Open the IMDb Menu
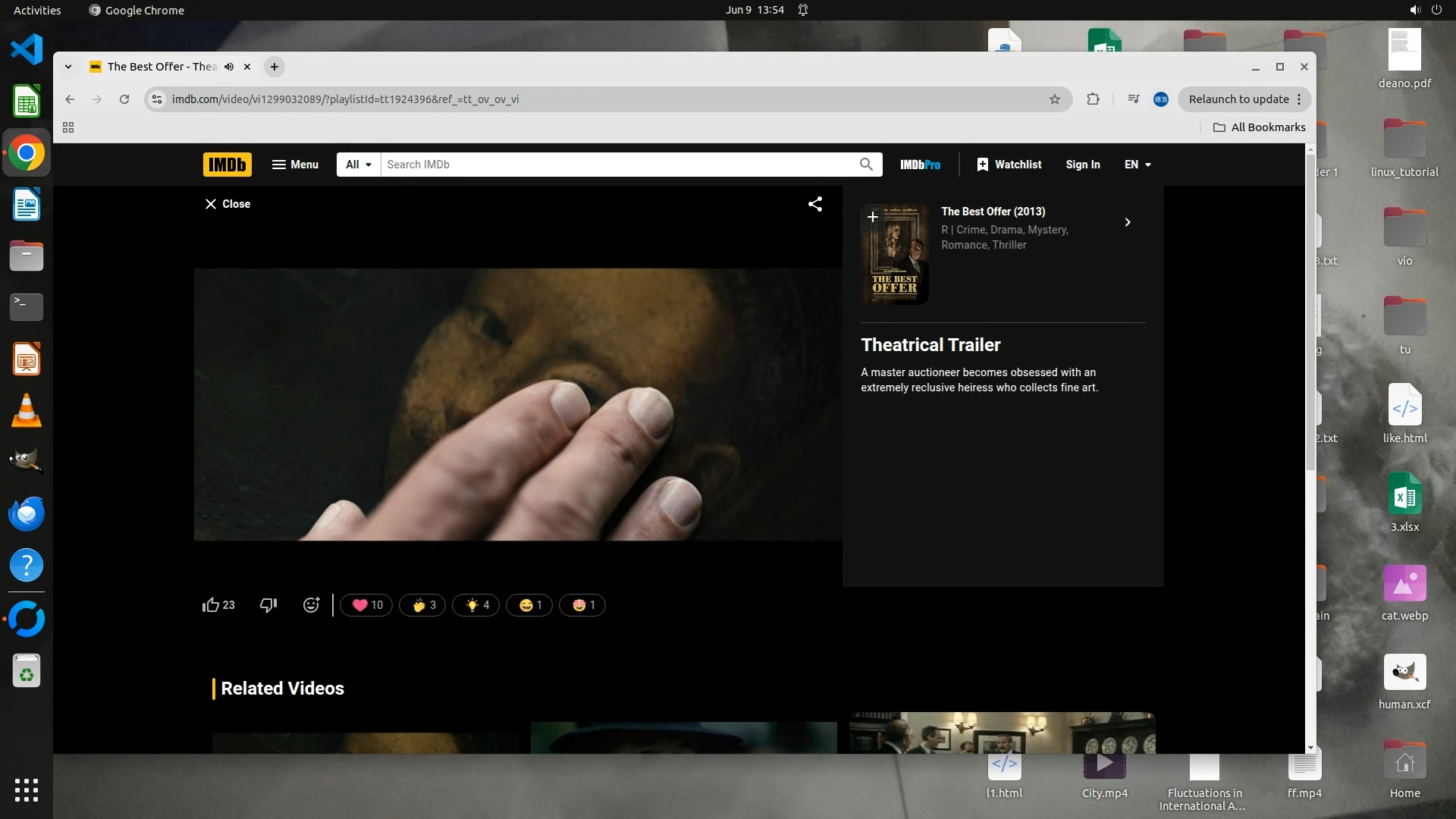Image resolution: width=1456 pixels, height=819 pixels. pyautogui.click(x=295, y=165)
